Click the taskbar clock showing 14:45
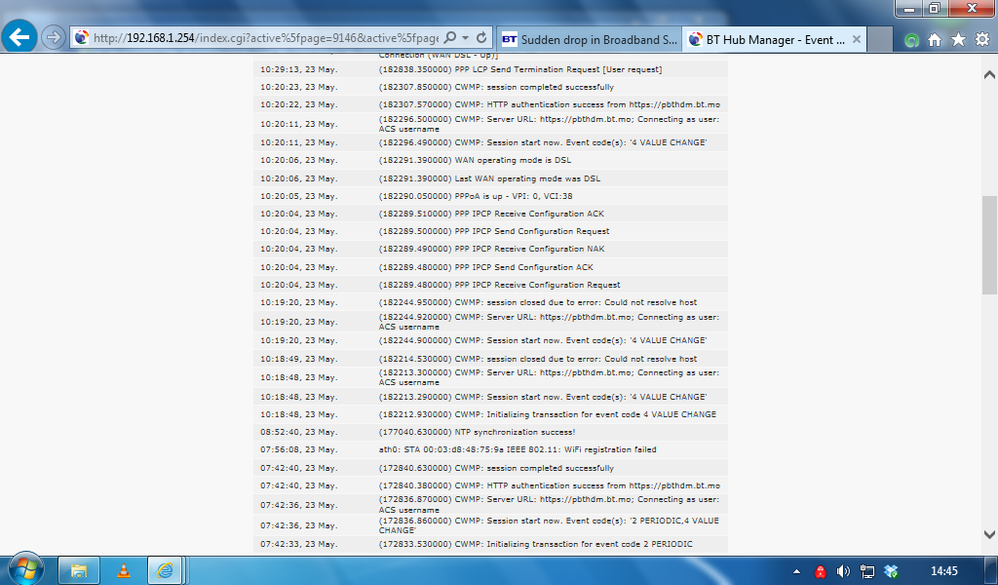Screen dimensions: 998x585 [x=944, y=571]
